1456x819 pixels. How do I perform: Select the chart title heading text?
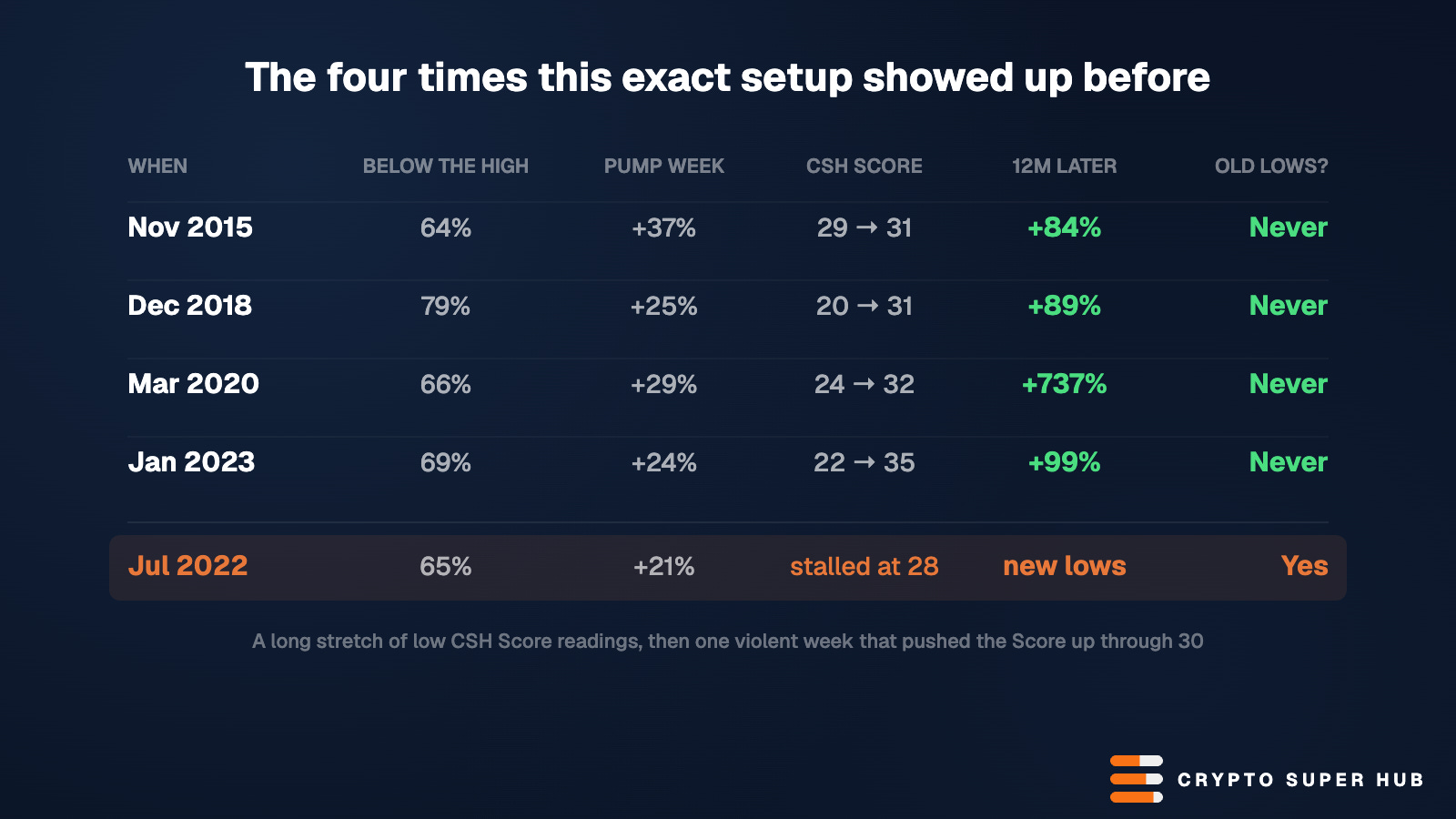pos(728,78)
